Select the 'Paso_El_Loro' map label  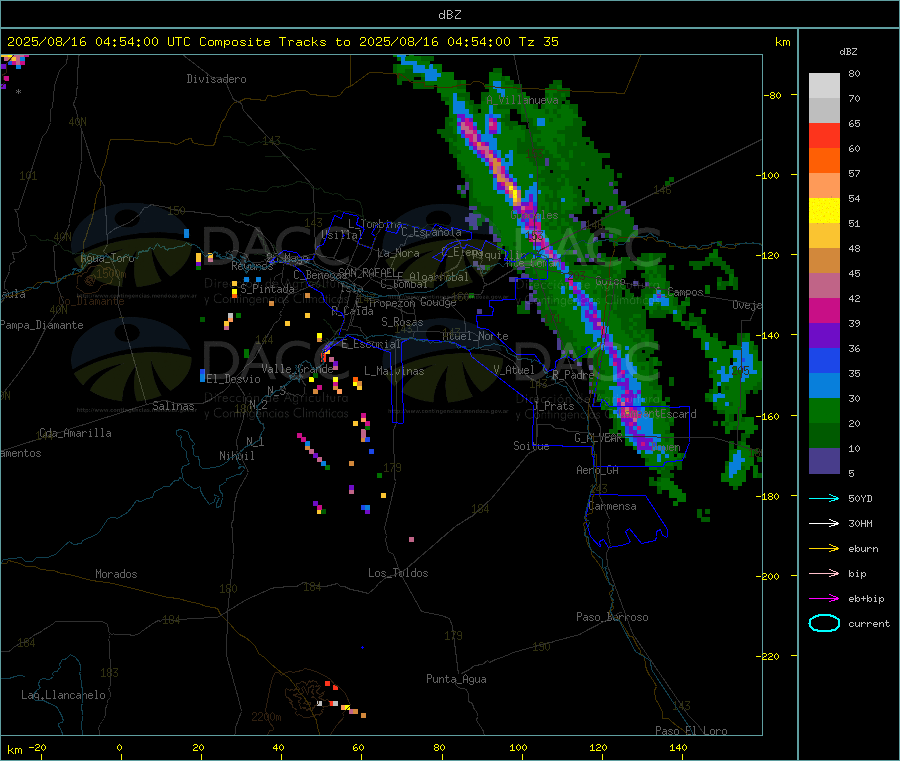point(691,731)
